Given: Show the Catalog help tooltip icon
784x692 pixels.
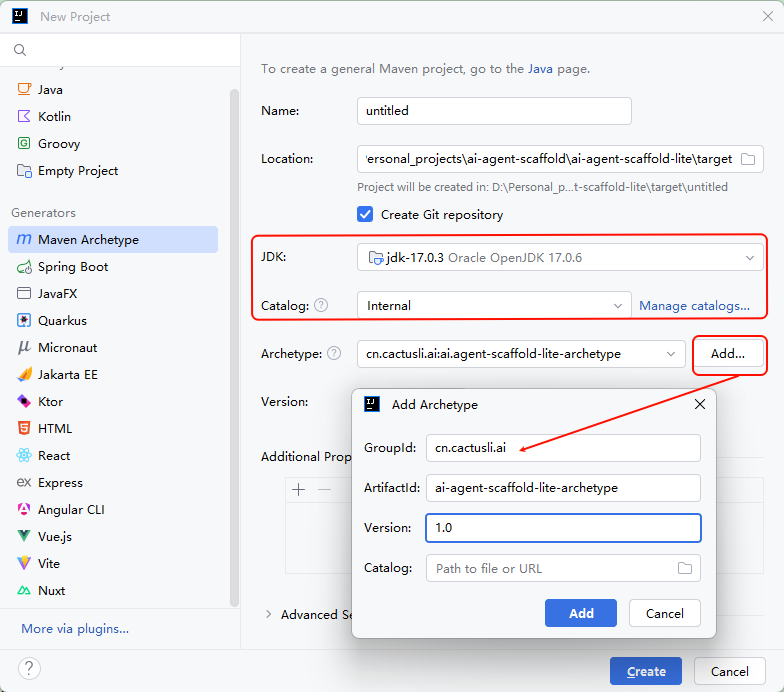Looking at the screenshot, I should [x=321, y=305].
